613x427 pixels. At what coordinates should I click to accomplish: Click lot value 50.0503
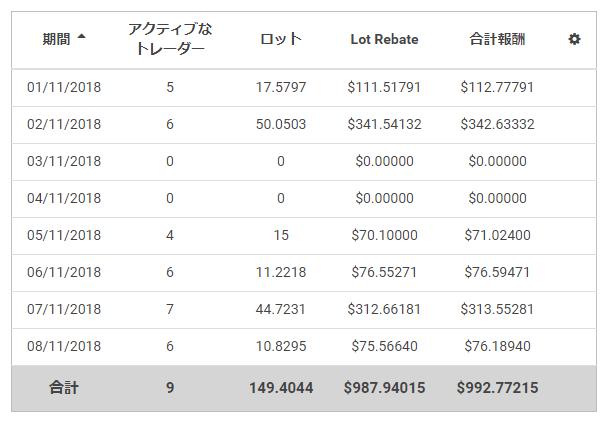click(281, 124)
